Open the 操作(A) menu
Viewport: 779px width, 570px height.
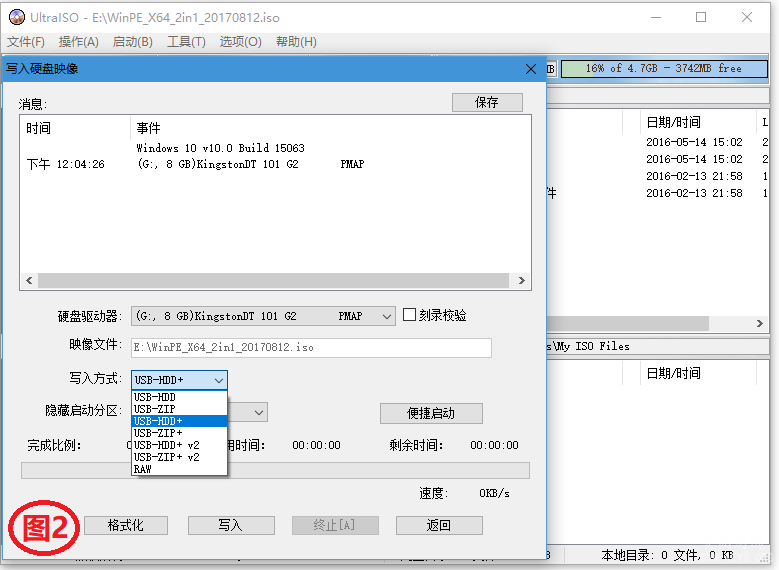tap(78, 42)
